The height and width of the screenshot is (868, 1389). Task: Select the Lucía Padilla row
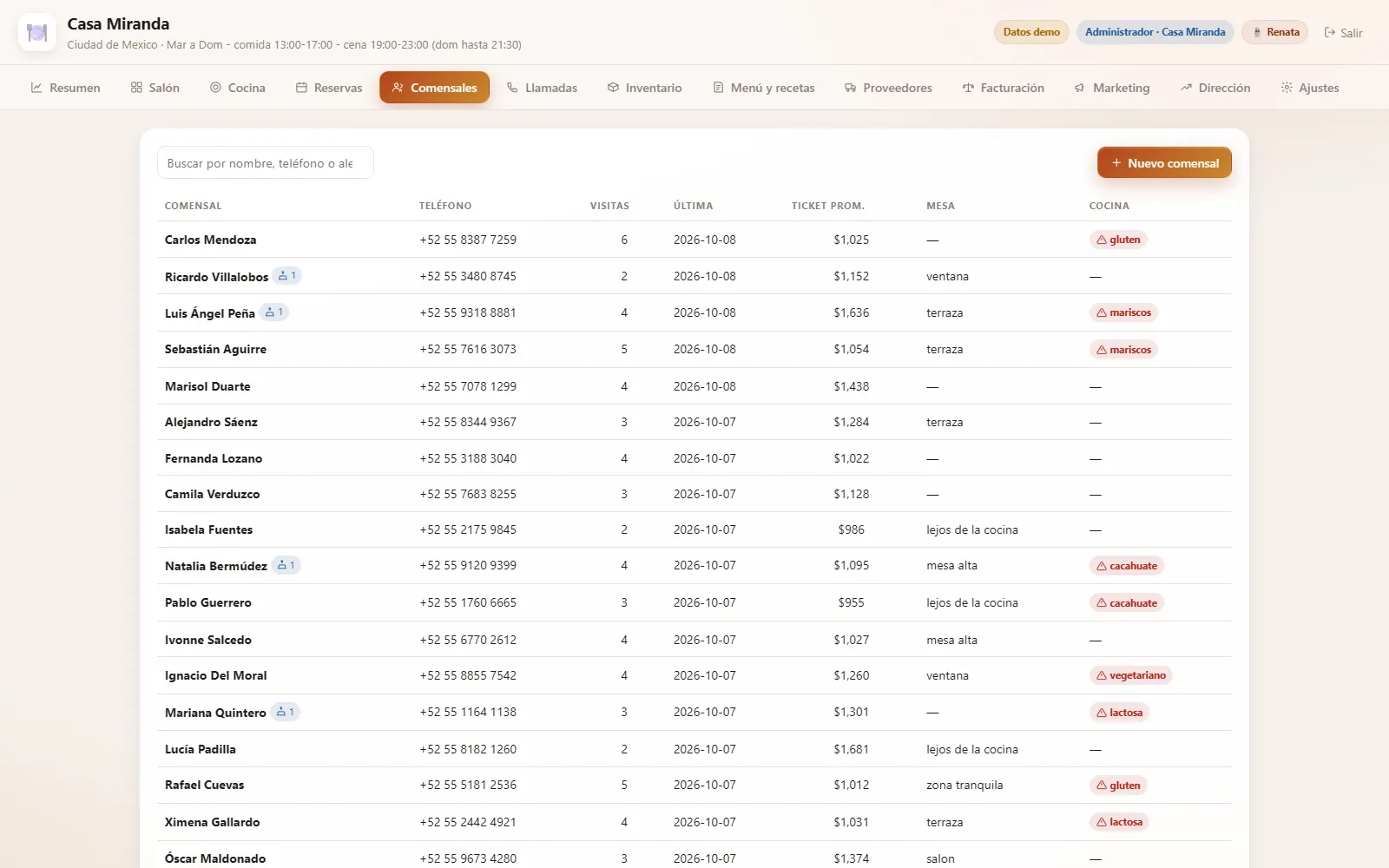pyautogui.click(x=694, y=749)
